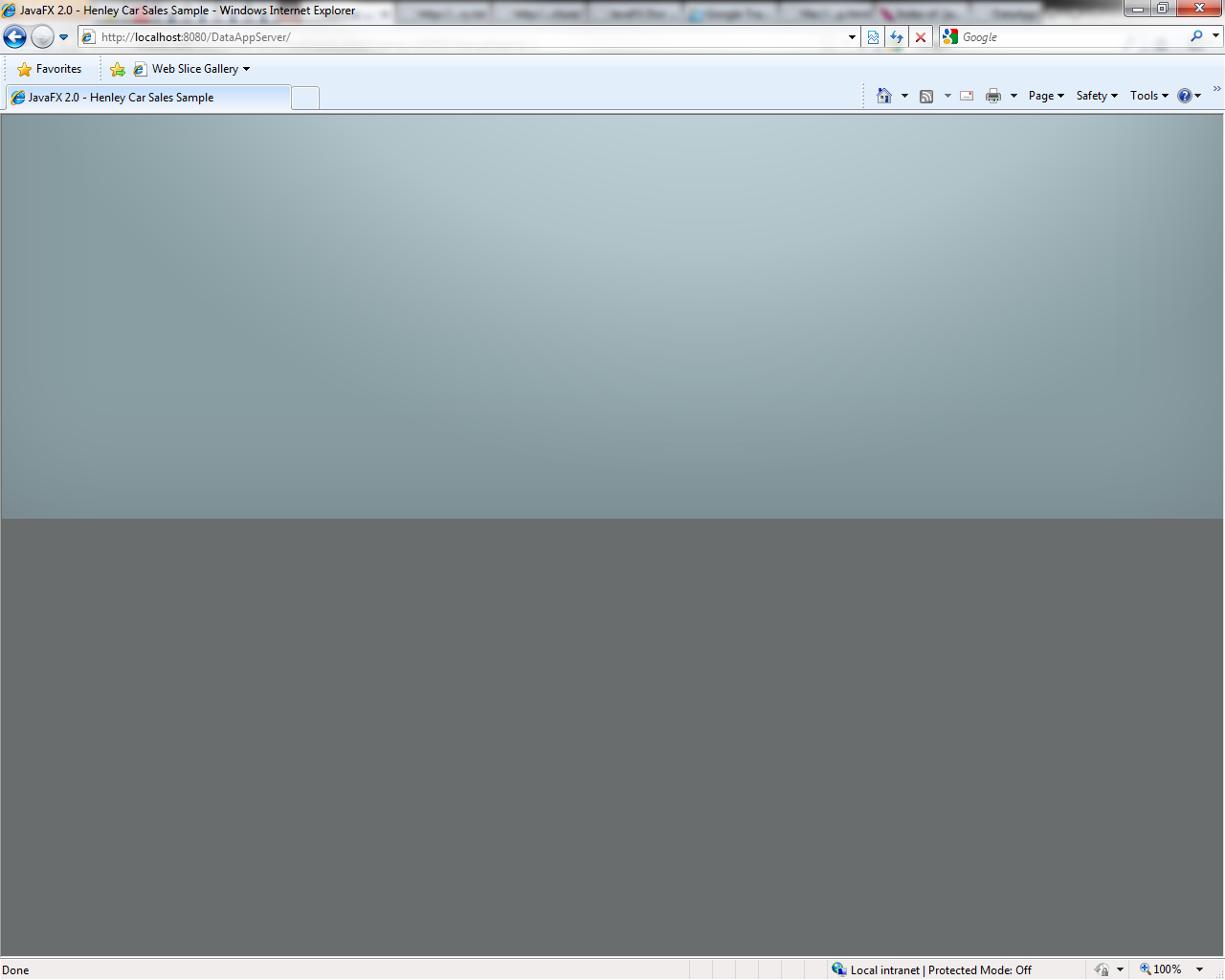Open the Page menu
The image size is (1225, 980).
pyautogui.click(x=1046, y=96)
